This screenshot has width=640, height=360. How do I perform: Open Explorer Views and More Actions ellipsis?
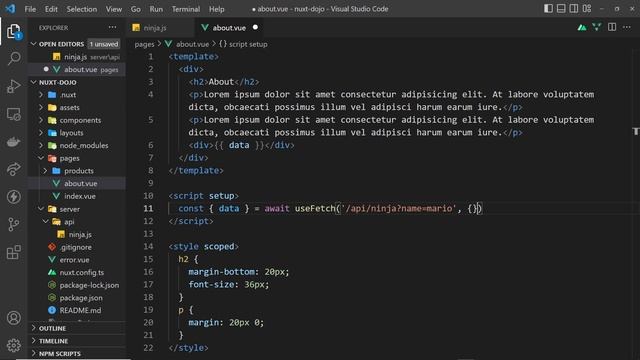pos(112,27)
